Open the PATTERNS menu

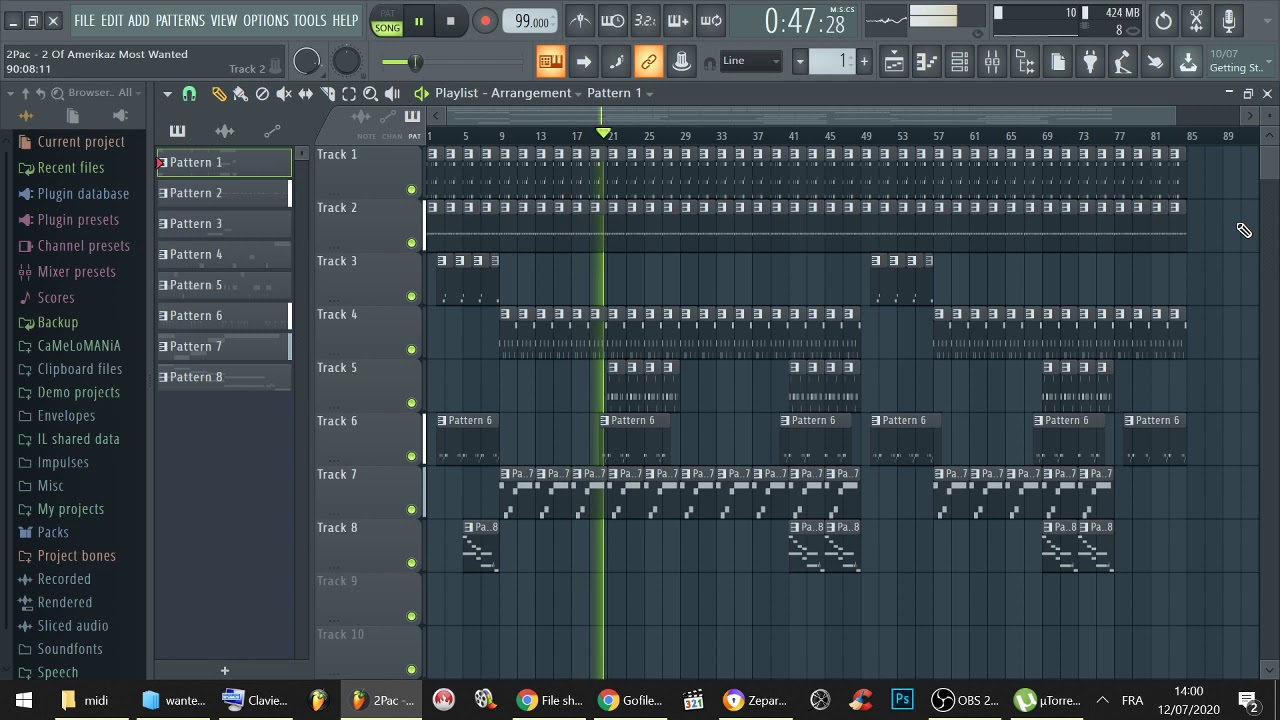coord(180,20)
